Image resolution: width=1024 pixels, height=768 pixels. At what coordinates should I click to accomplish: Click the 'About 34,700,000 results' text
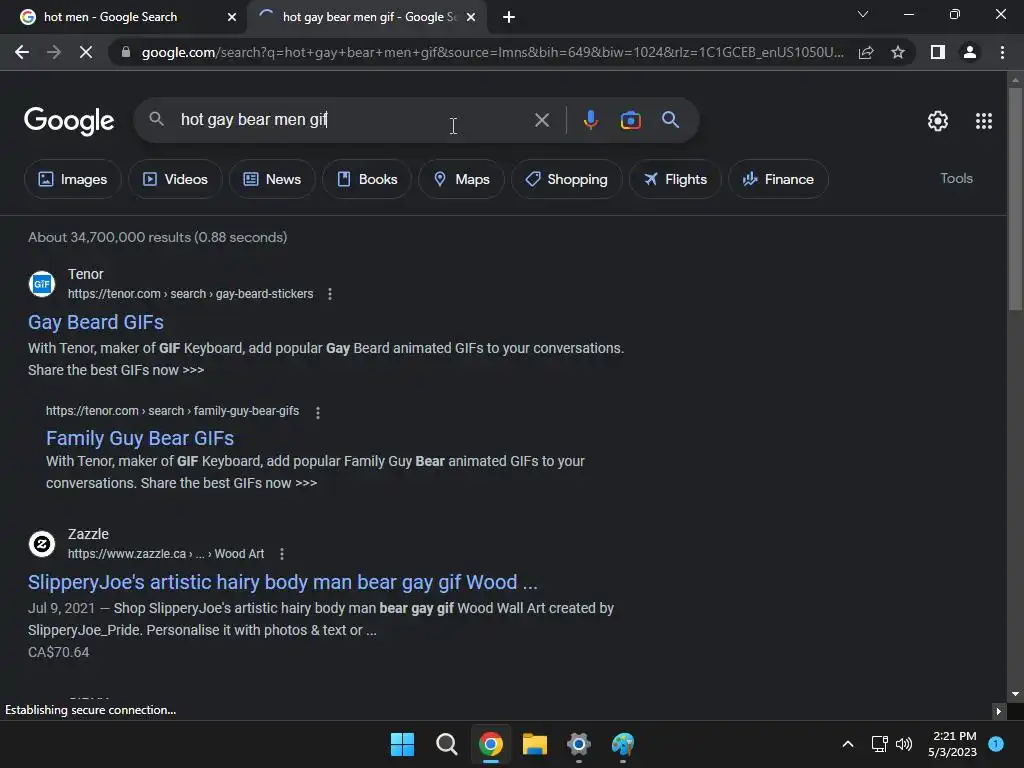pos(157,237)
